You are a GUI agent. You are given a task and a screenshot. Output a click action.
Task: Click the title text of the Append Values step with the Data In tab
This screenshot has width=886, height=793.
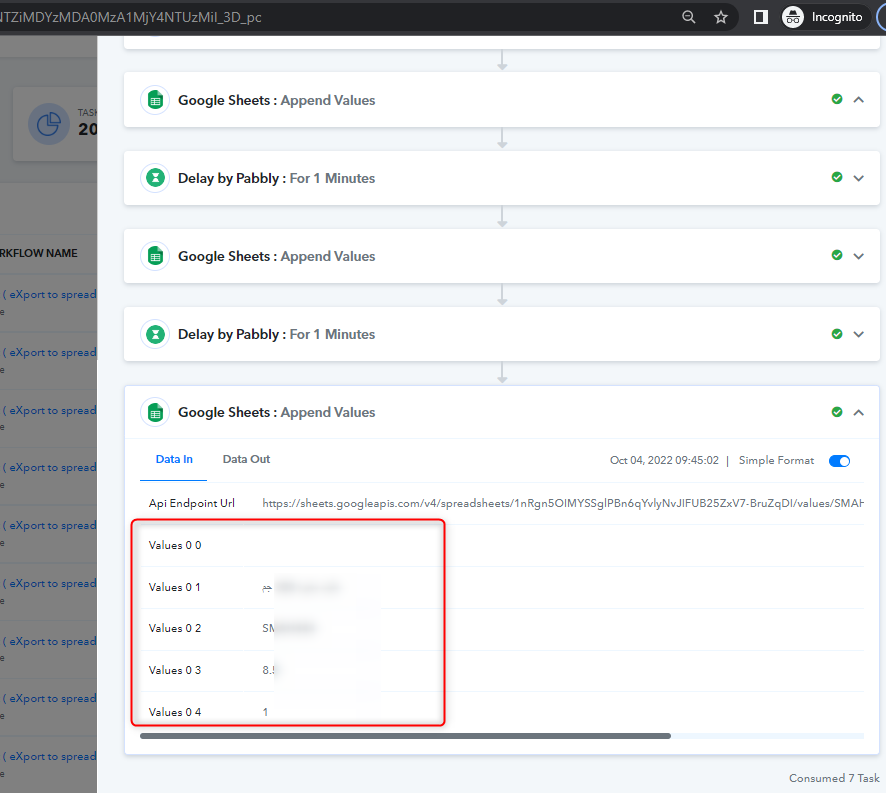(276, 412)
